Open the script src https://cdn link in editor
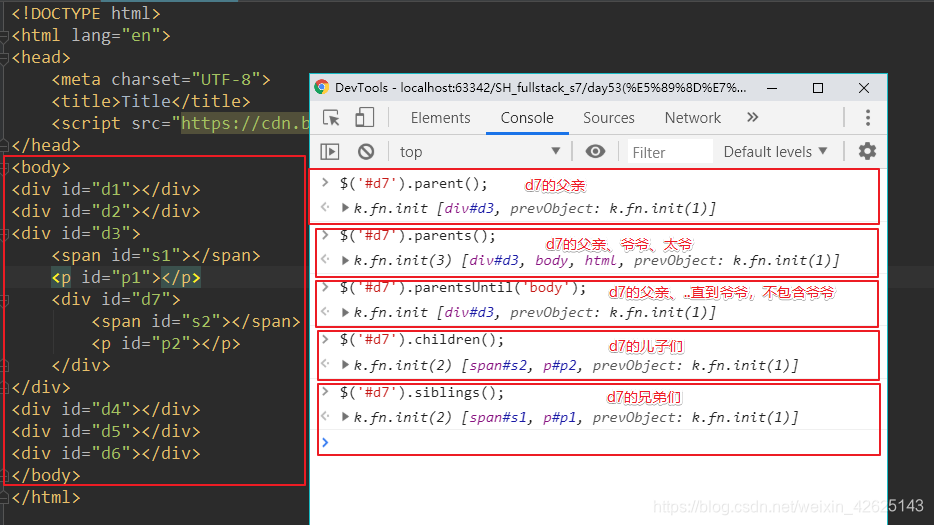The width and height of the screenshot is (934, 525). (x=245, y=123)
